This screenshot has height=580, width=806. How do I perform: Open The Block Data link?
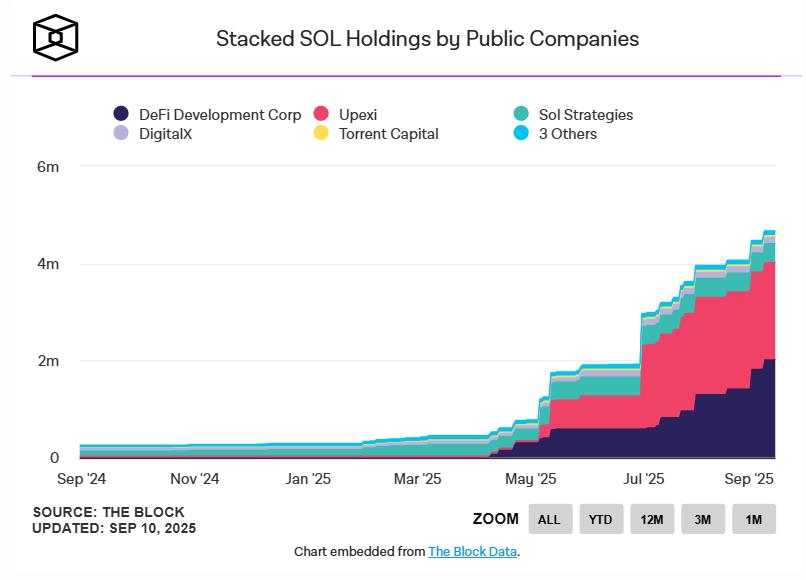[x=472, y=551]
